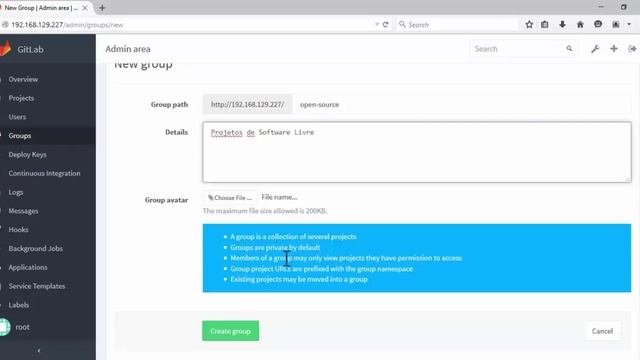This screenshot has height=360, width=640.
Task: Click the root user avatar
Action: (x=4, y=327)
